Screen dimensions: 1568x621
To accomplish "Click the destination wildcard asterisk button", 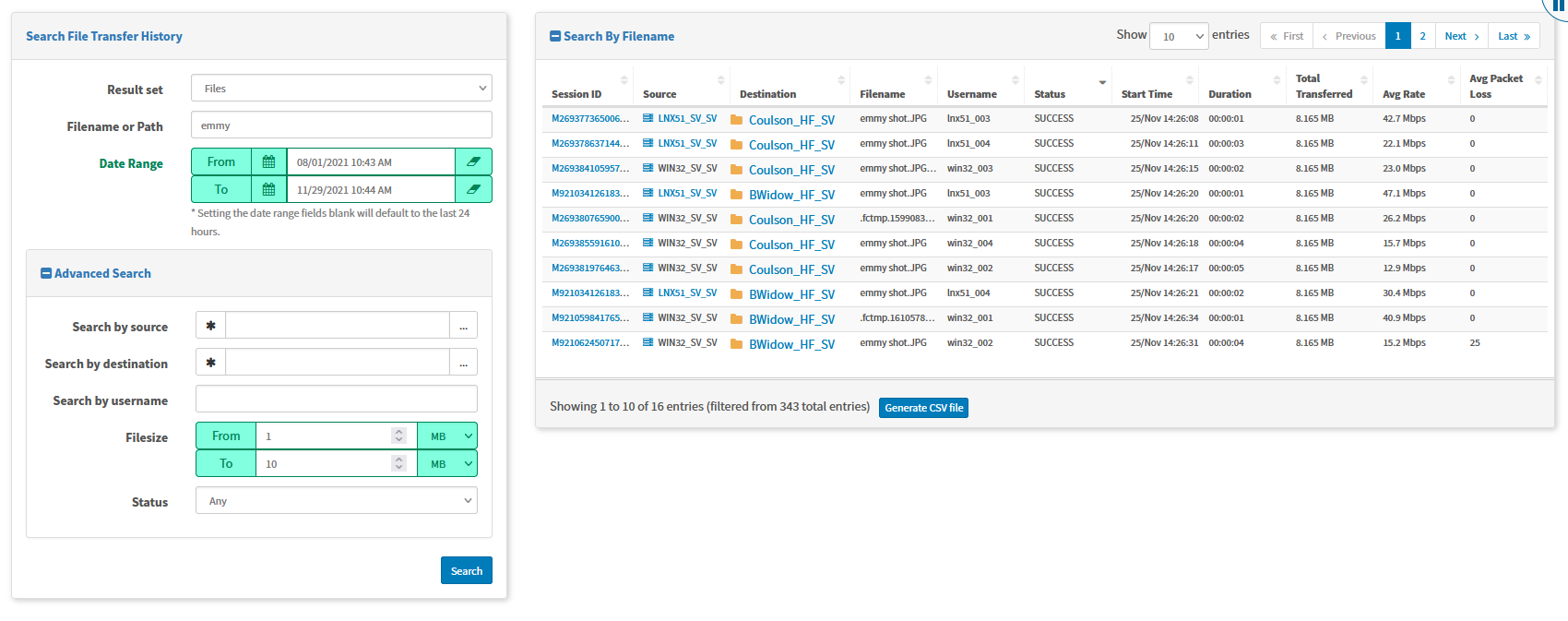I will [x=210, y=363].
